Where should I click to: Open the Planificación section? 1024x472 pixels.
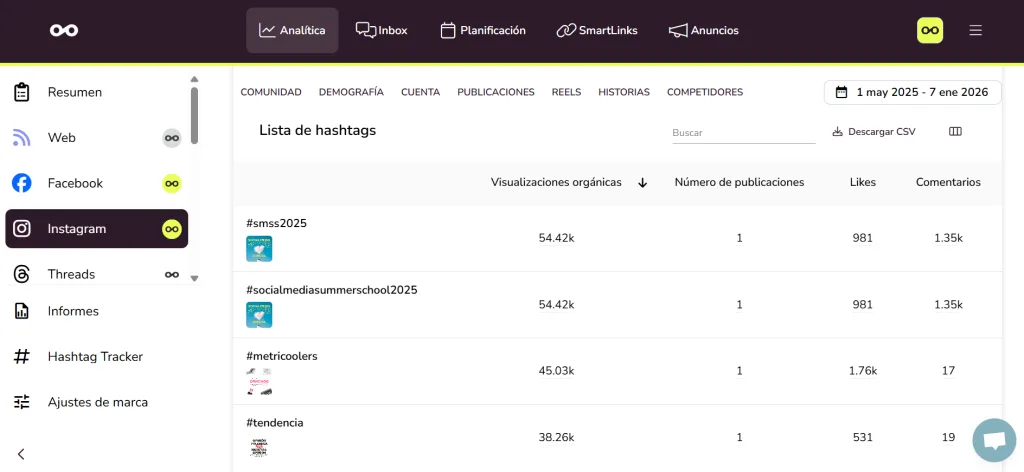coord(483,30)
